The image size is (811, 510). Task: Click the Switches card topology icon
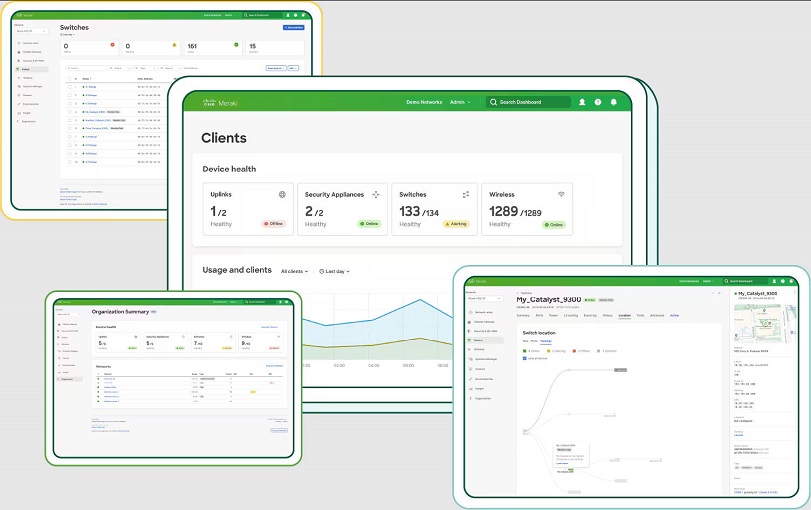coord(465,194)
